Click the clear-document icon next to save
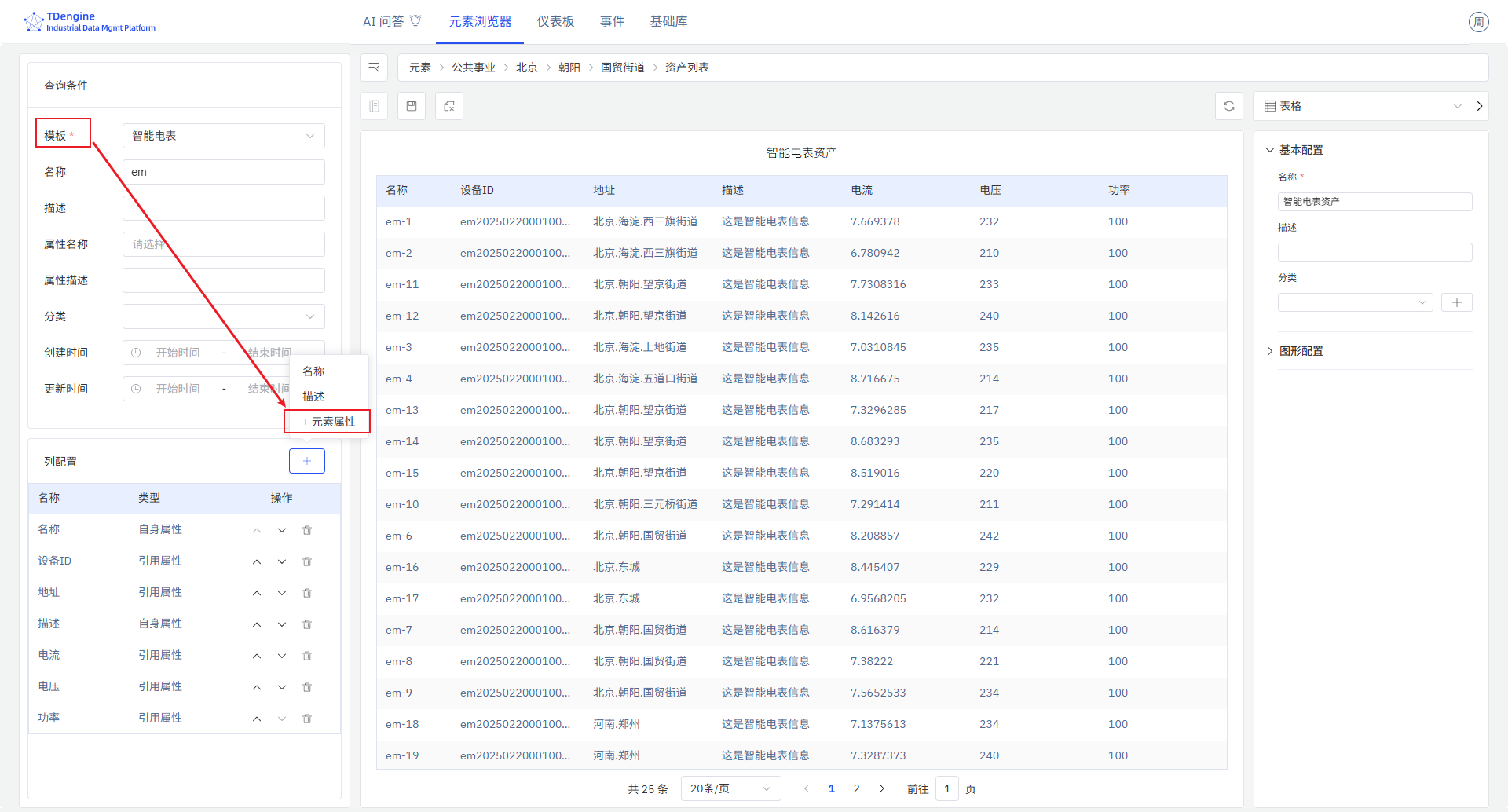The width and height of the screenshot is (1508, 812). pos(448,105)
